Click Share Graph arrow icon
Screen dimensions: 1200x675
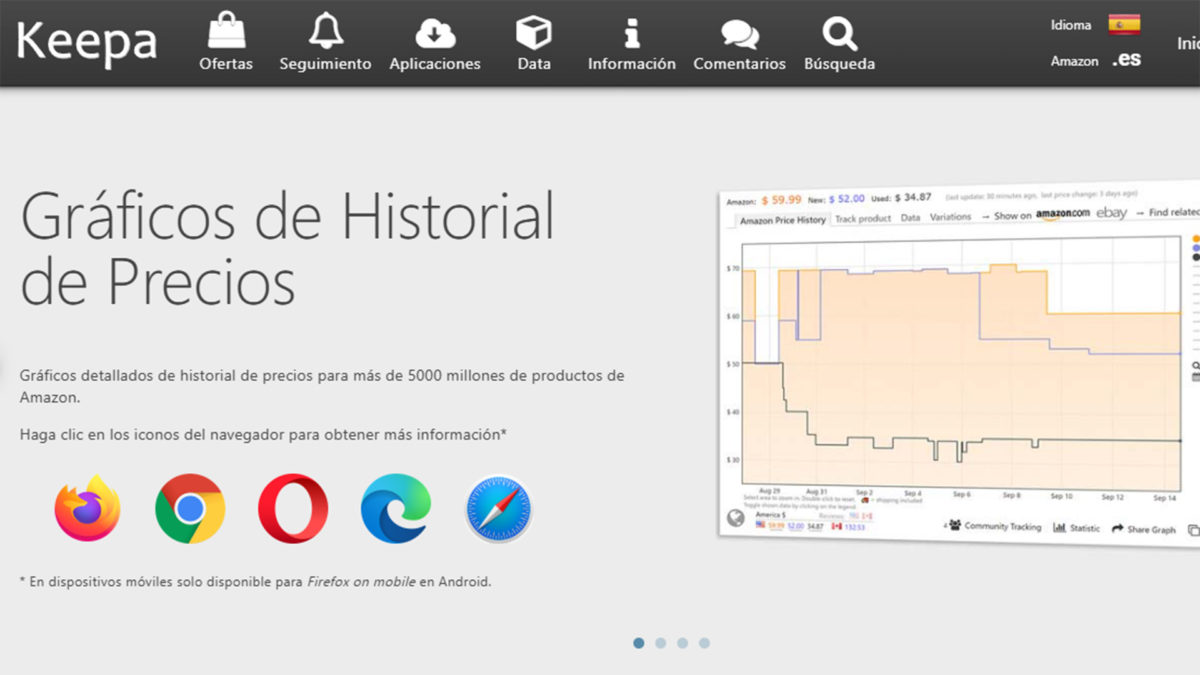point(1118,528)
